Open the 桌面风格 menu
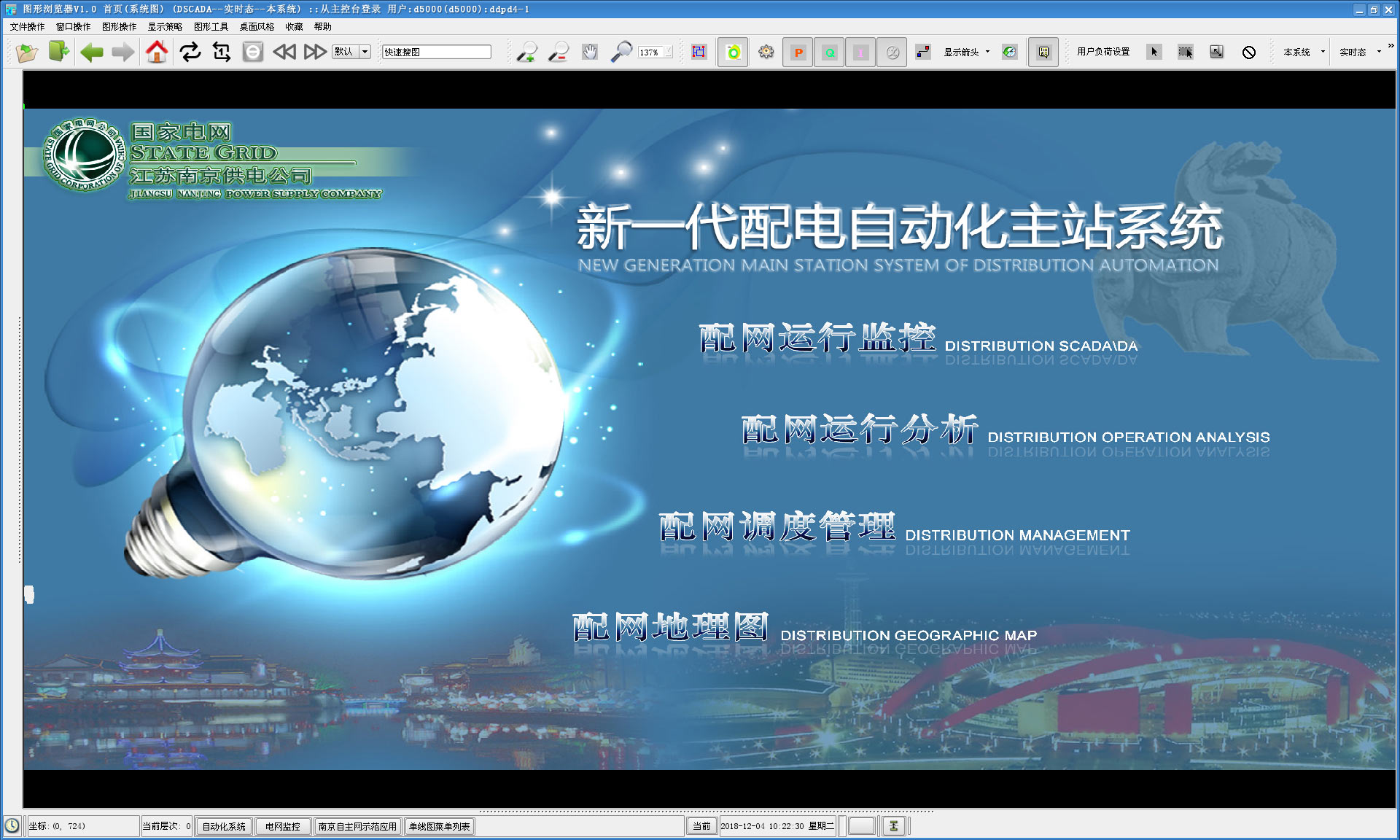The height and width of the screenshot is (840, 1400). pyautogui.click(x=257, y=27)
